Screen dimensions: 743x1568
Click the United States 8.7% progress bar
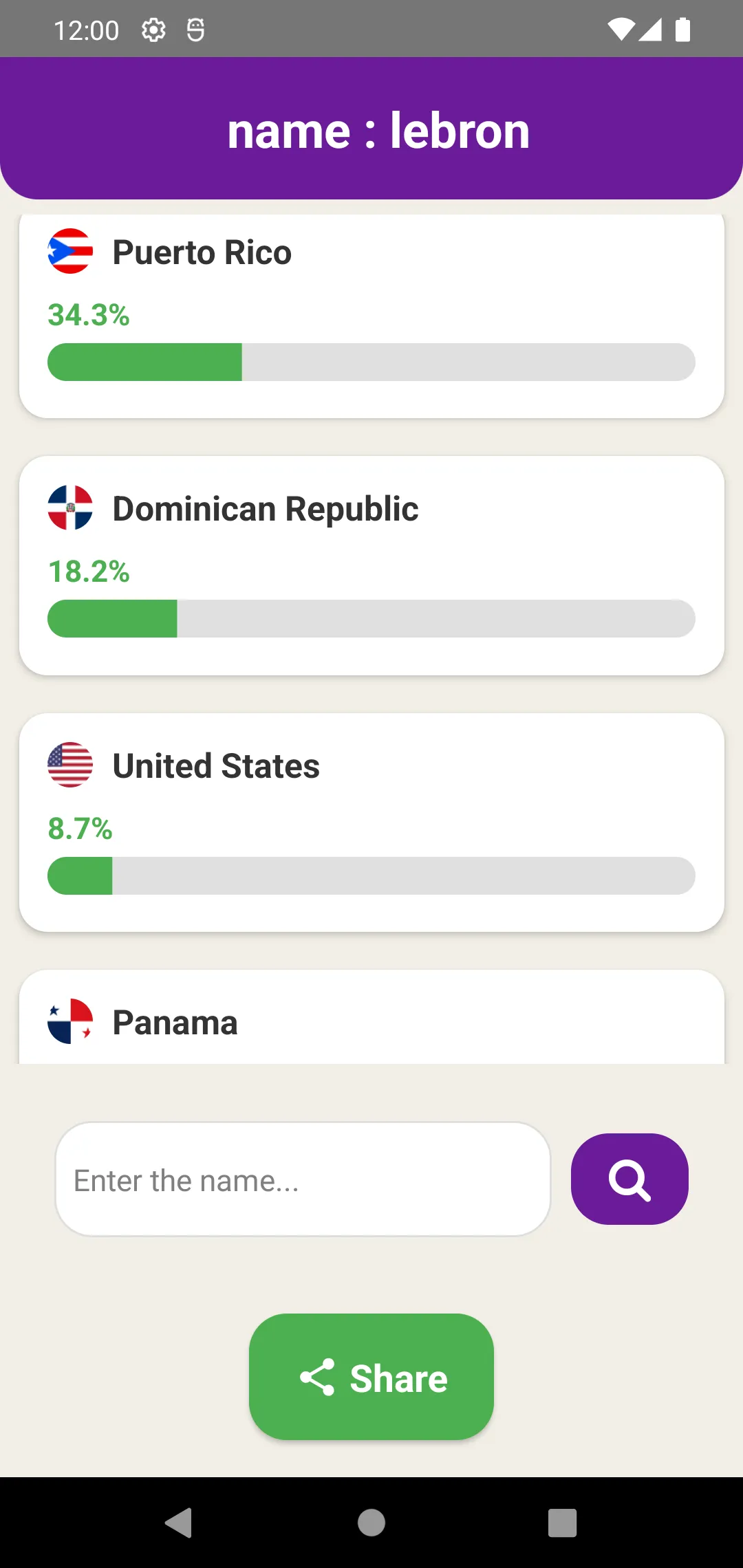(x=371, y=875)
